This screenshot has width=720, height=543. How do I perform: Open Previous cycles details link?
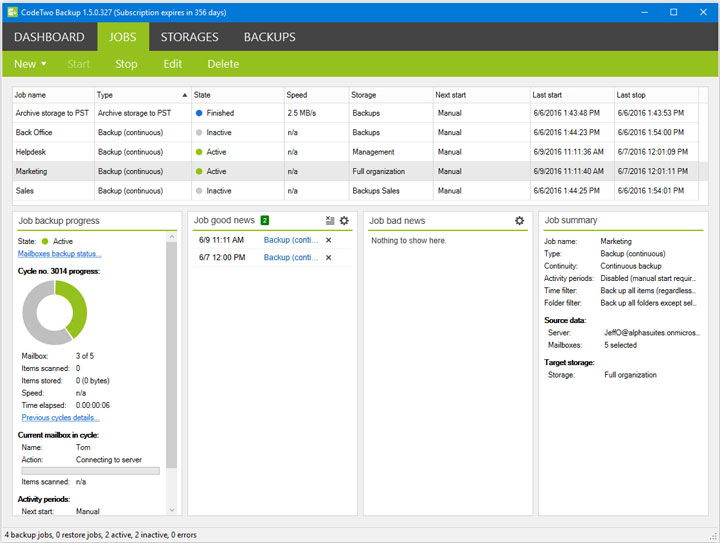pos(61,418)
